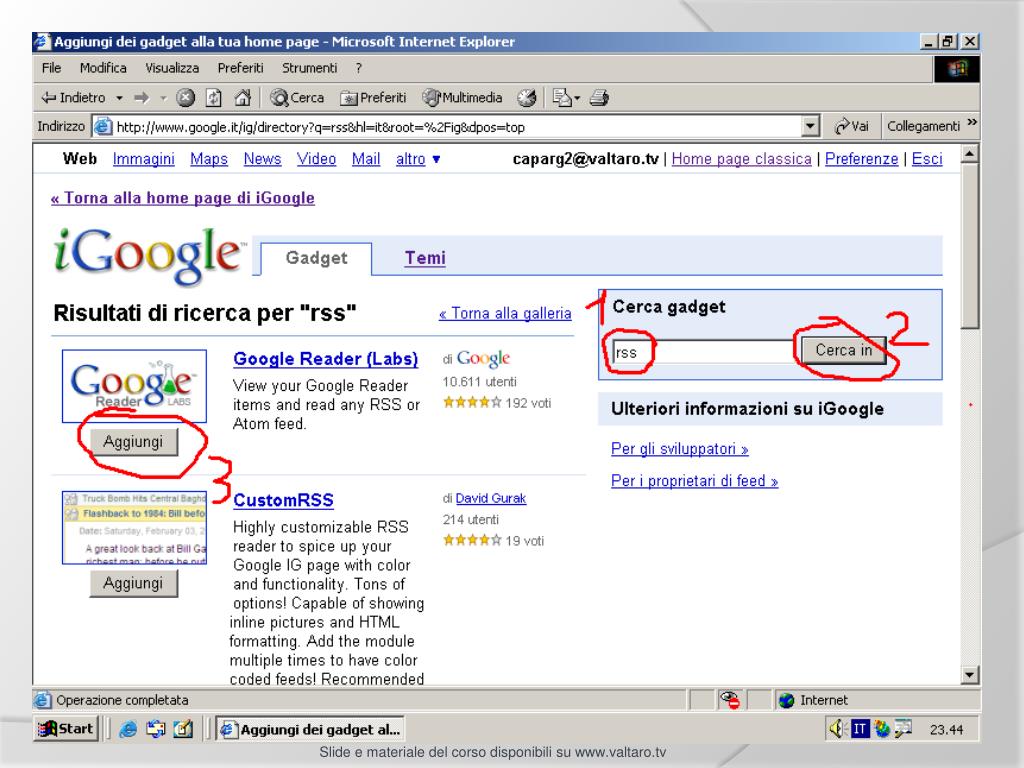Click the volume speaker tray icon
The width and height of the screenshot is (1024, 768).
837,729
